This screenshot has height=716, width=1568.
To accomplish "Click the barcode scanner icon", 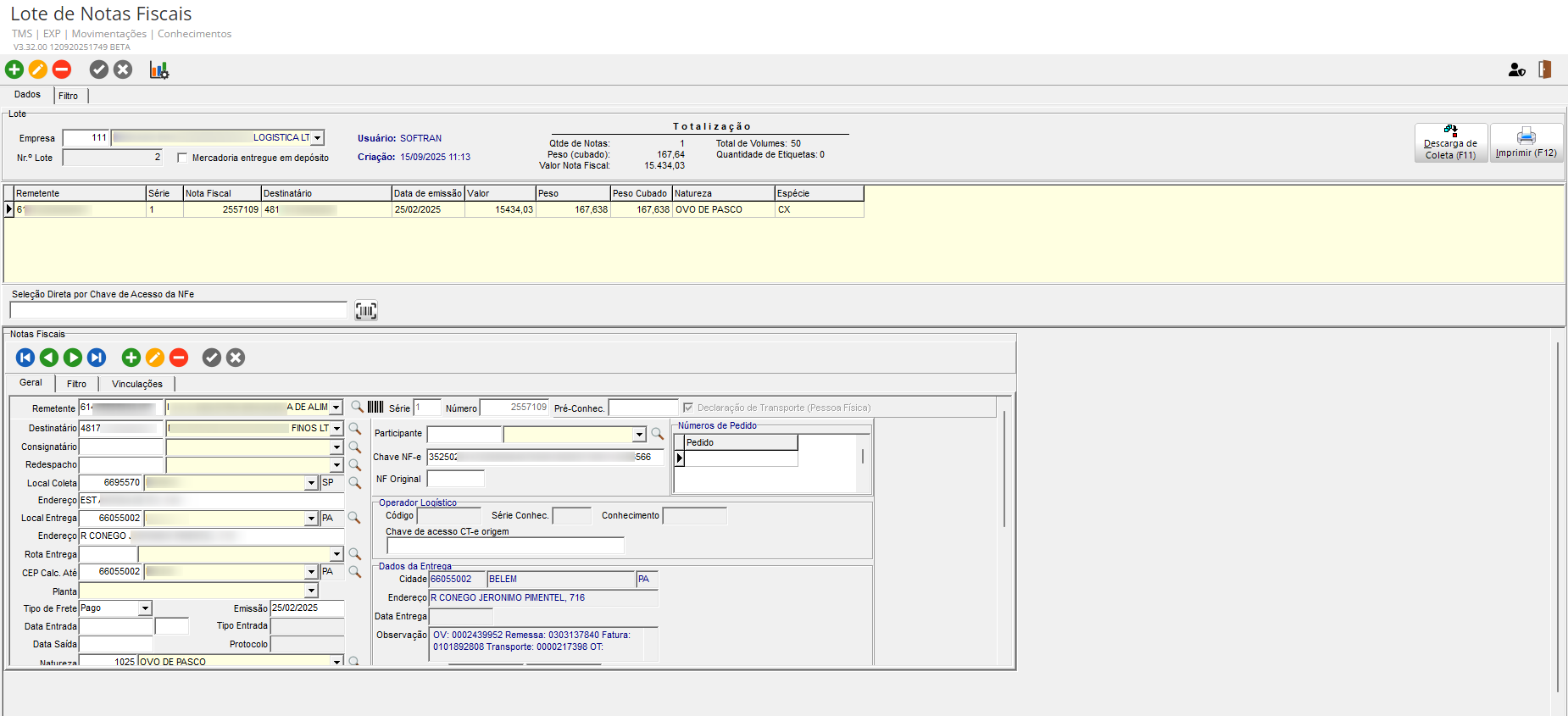I will pos(365,311).
